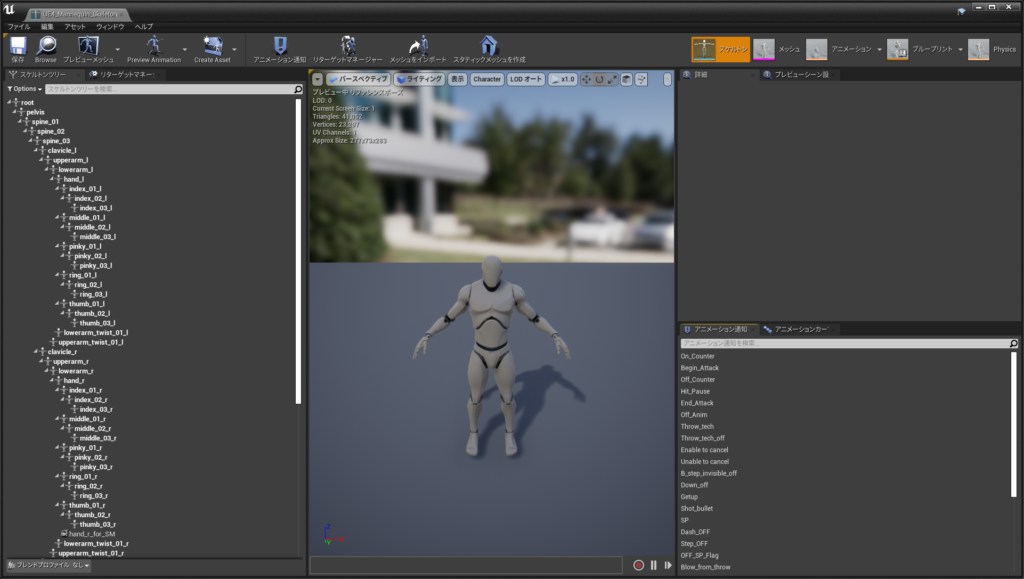Viewport: 1024px width, 579px height.
Task: Click the socket icon beside hand_r_for_SM
Action: 64,534
